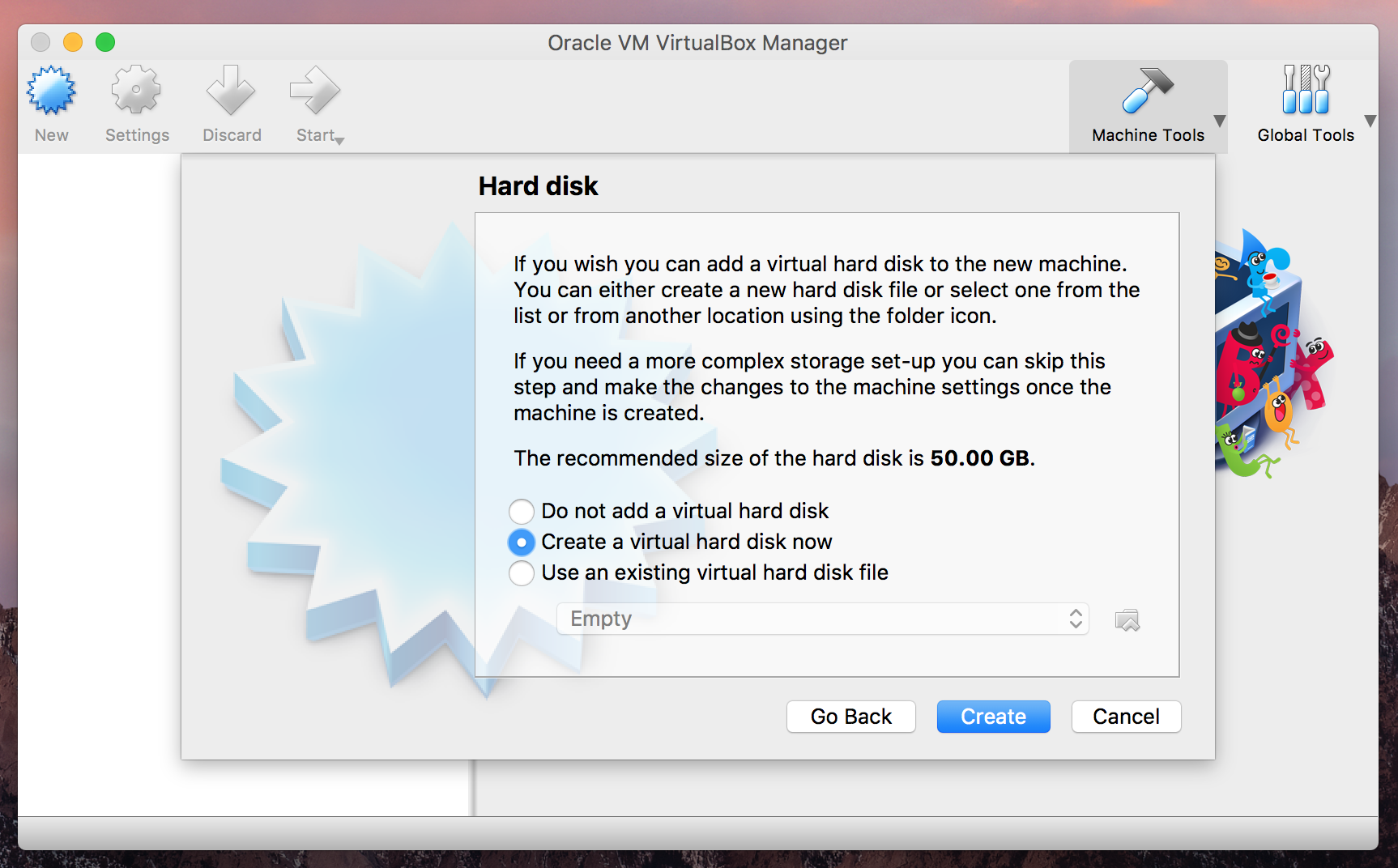Open the Start button's small dropdown arrow
1398x868 pixels.
pyautogui.click(x=340, y=142)
